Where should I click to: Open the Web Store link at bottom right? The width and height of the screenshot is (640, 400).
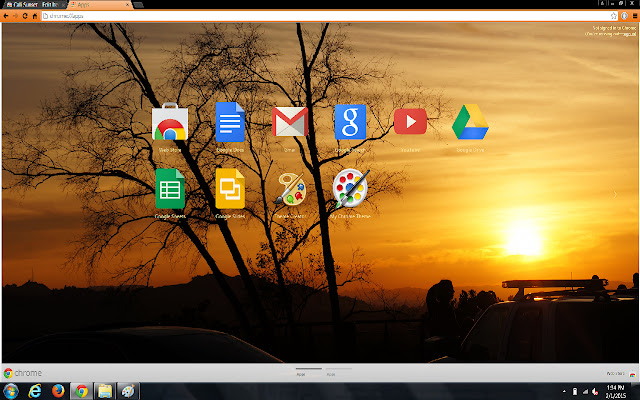(621, 373)
